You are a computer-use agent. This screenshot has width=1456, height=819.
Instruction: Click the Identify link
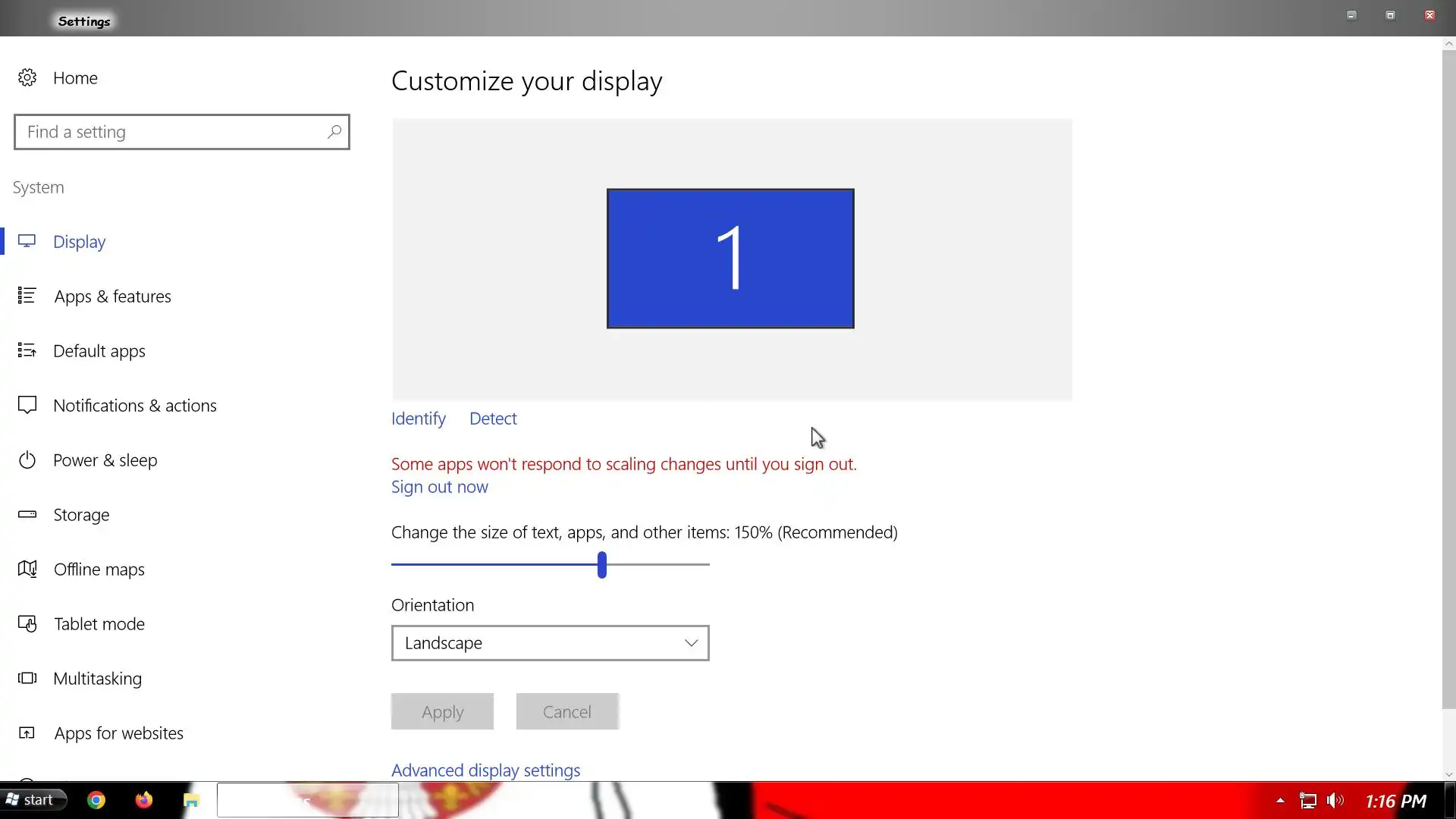point(419,419)
